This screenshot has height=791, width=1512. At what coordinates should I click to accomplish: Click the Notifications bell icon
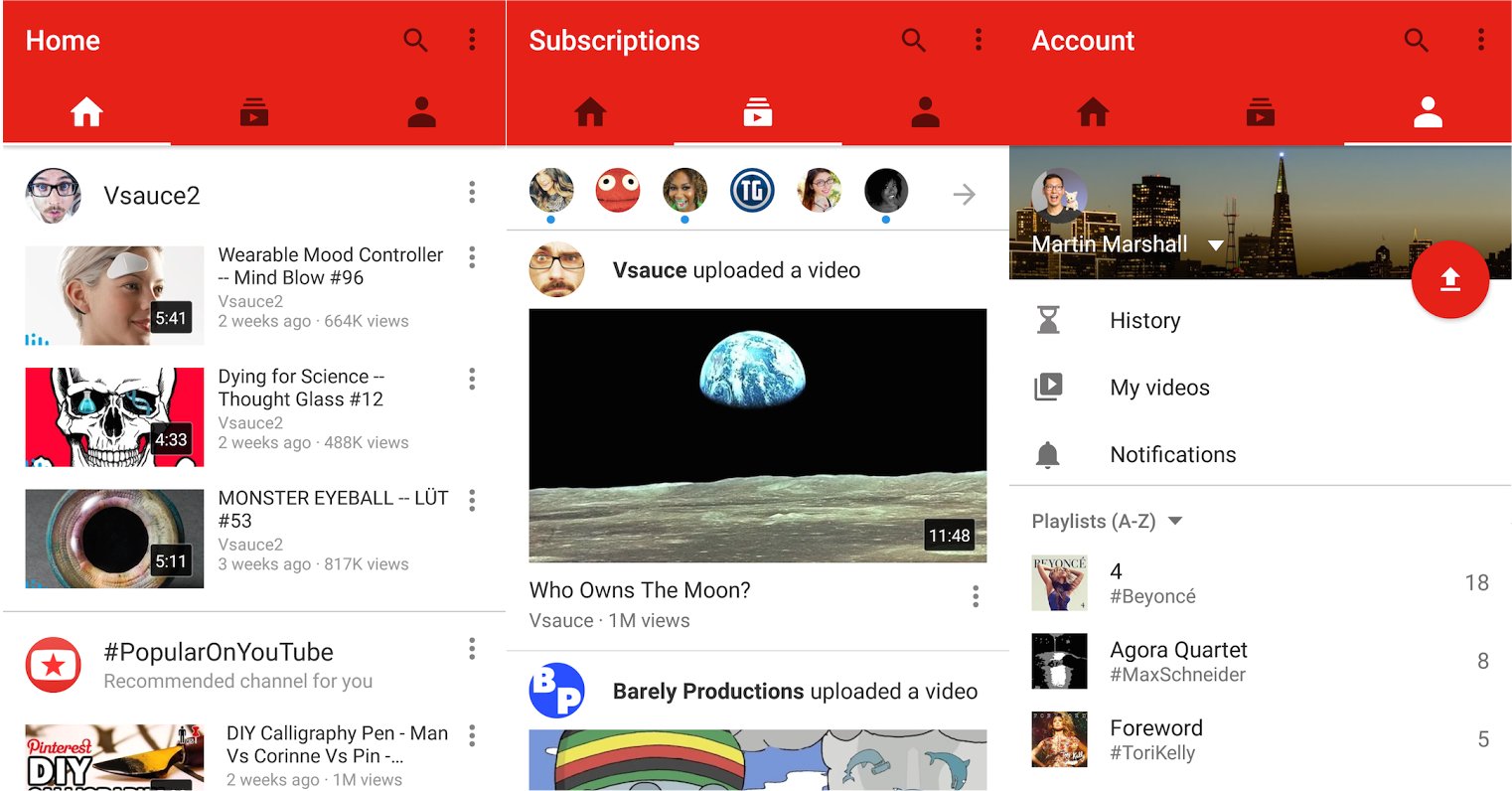1048,455
